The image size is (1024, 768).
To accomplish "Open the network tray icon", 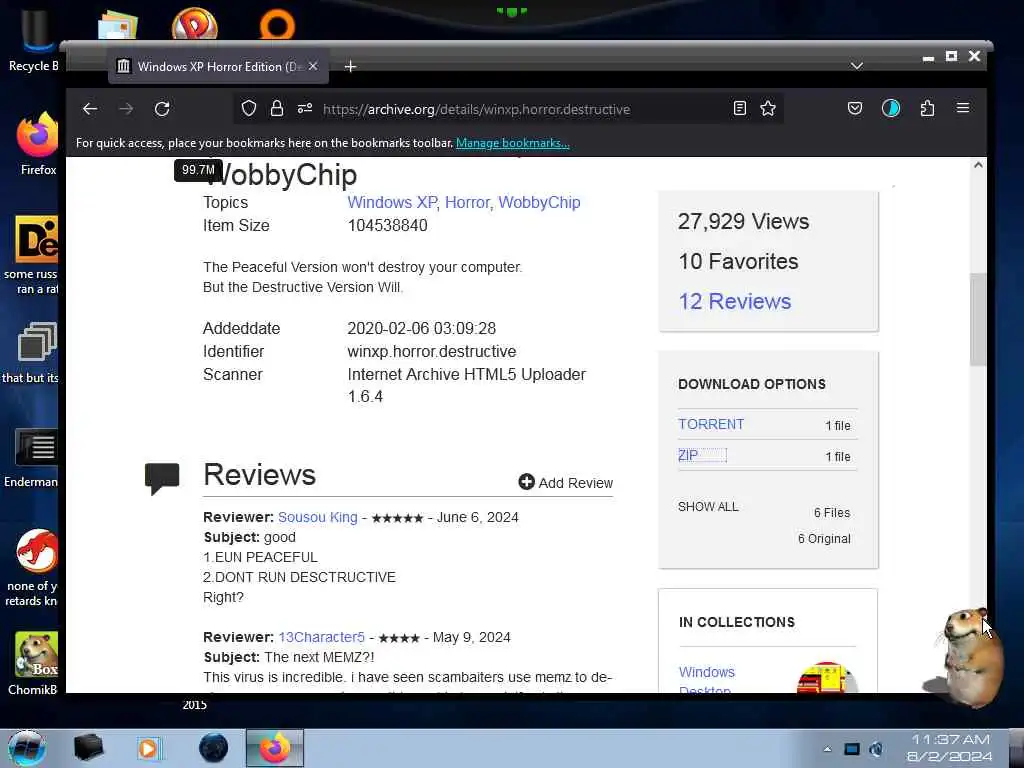I will point(852,749).
